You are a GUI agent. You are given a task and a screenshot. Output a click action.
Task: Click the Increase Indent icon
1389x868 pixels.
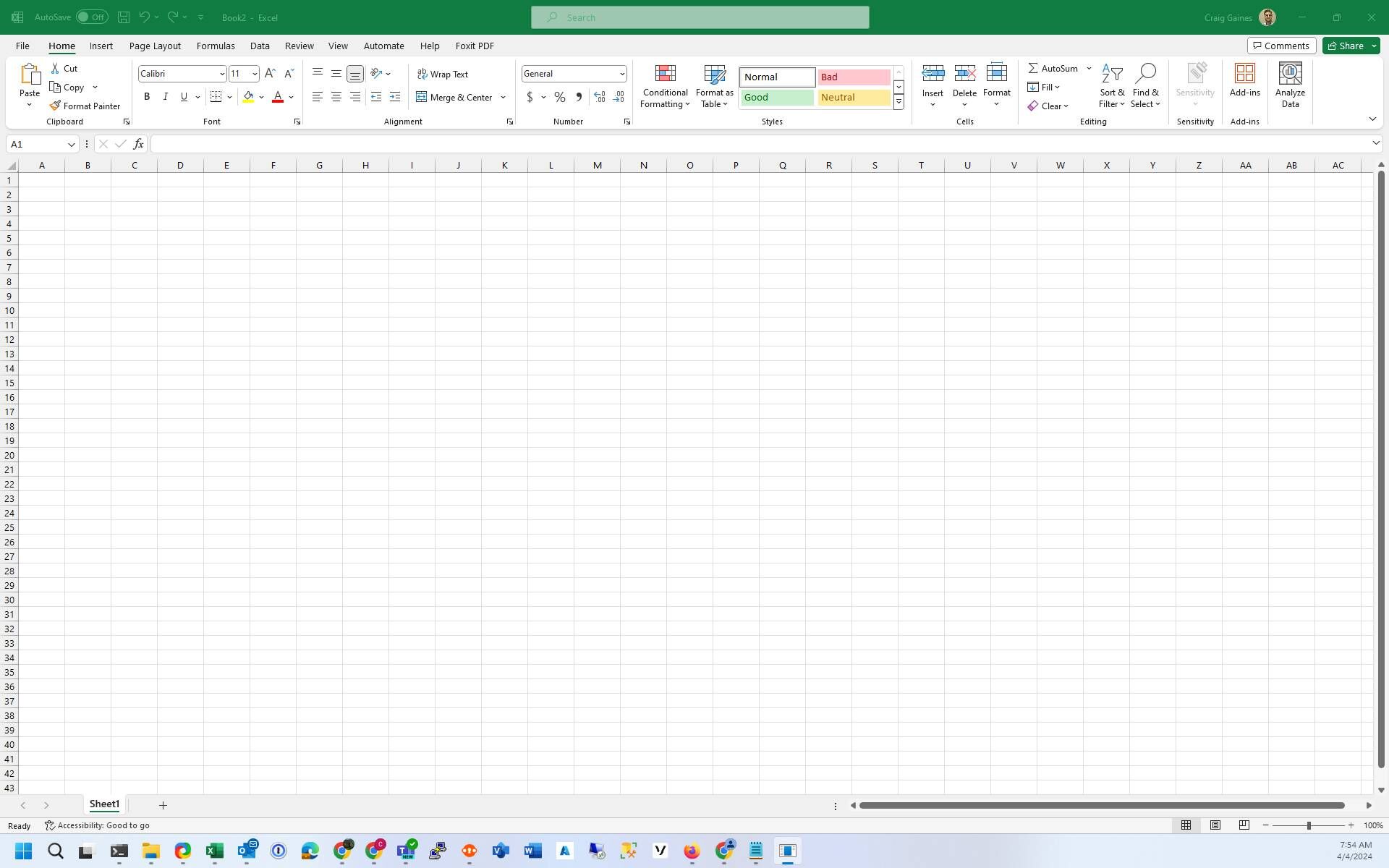(395, 97)
